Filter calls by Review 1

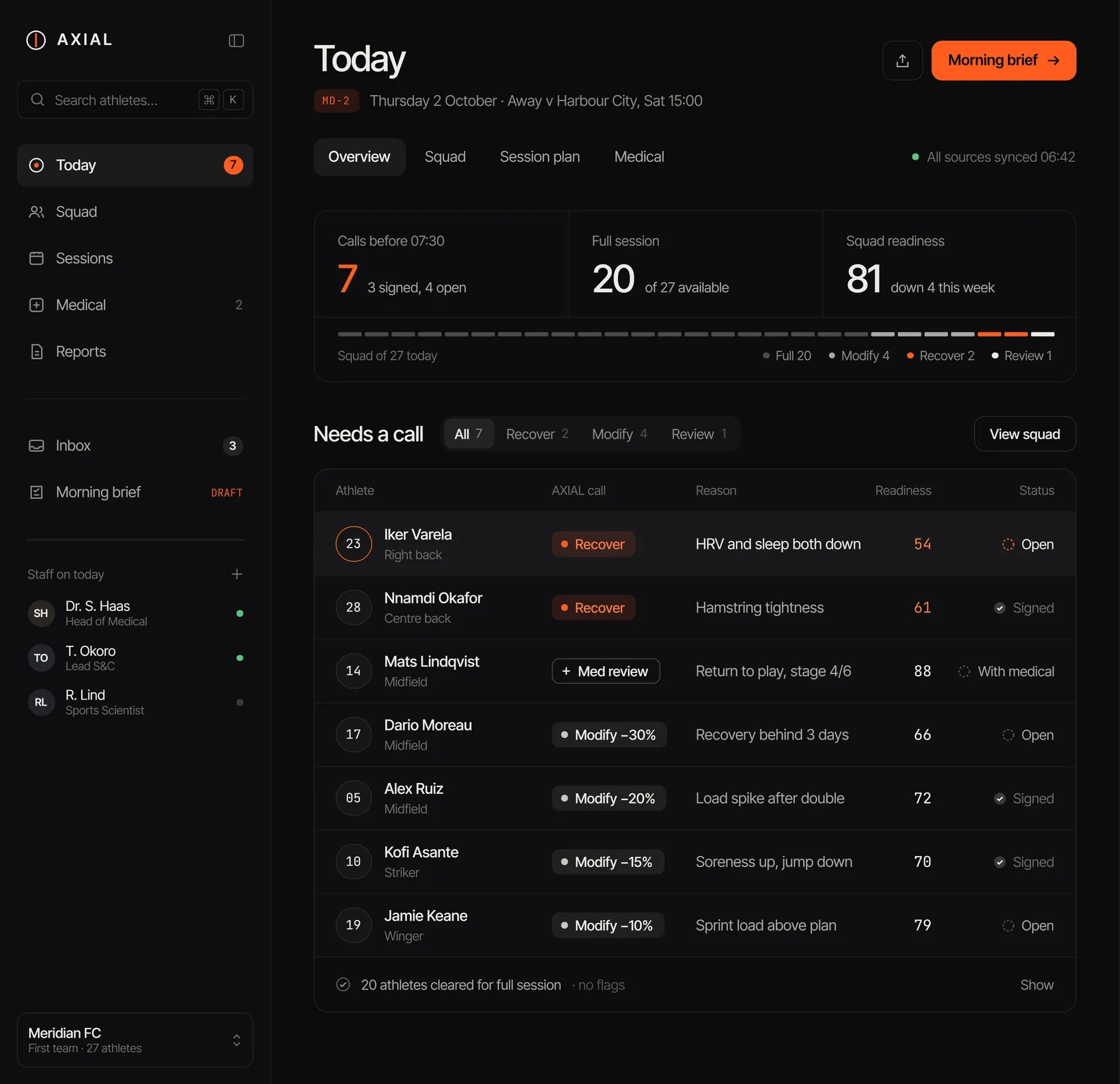(699, 434)
